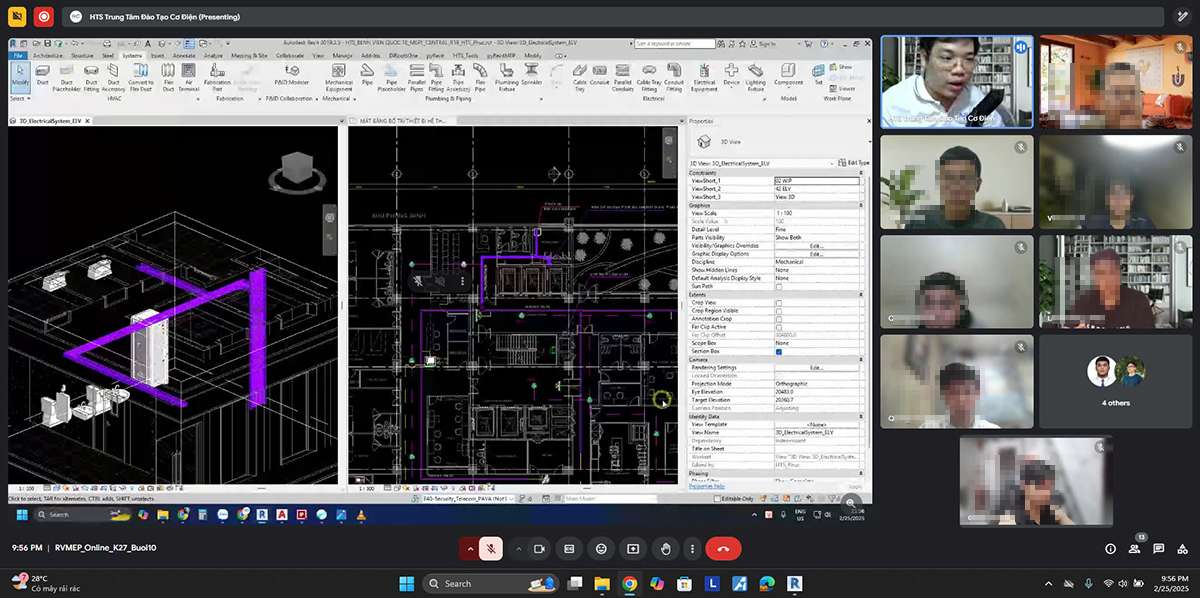The image size is (1200, 598).
Task: Edit Visibility/Graphics Overrides
Action: coord(816,246)
